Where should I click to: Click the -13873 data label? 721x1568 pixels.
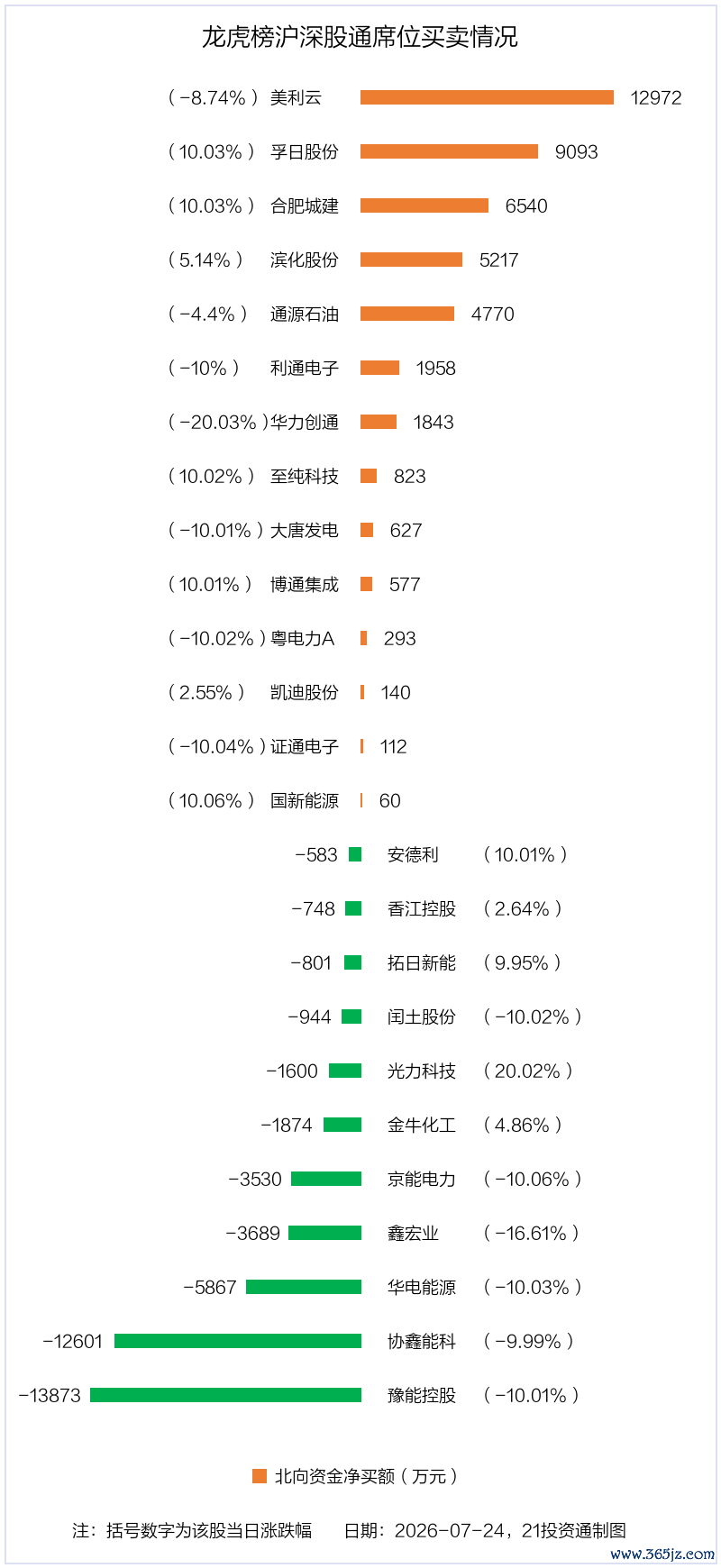tap(50, 1395)
